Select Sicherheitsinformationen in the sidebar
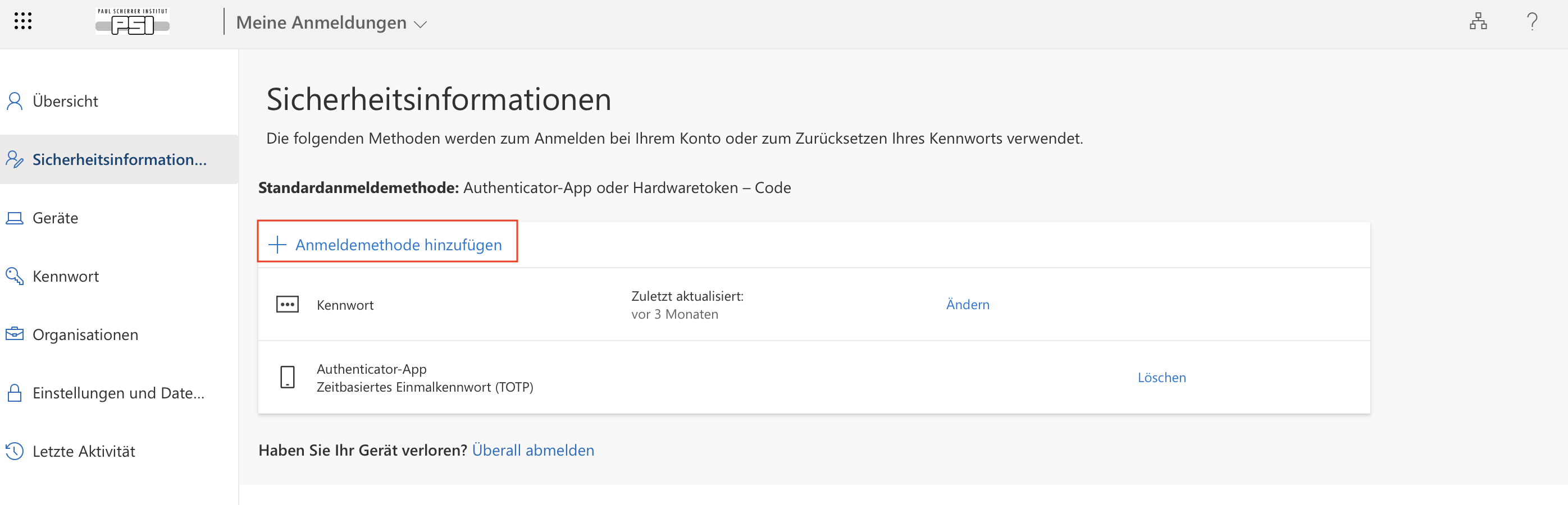1568x505 pixels. click(119, 159)
